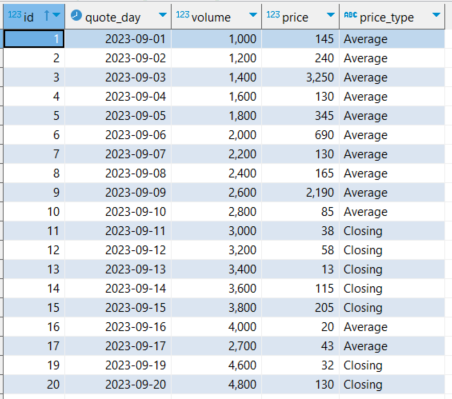Select price cell 165
Viewport: 452px width, 399px height.
(301, 173)
